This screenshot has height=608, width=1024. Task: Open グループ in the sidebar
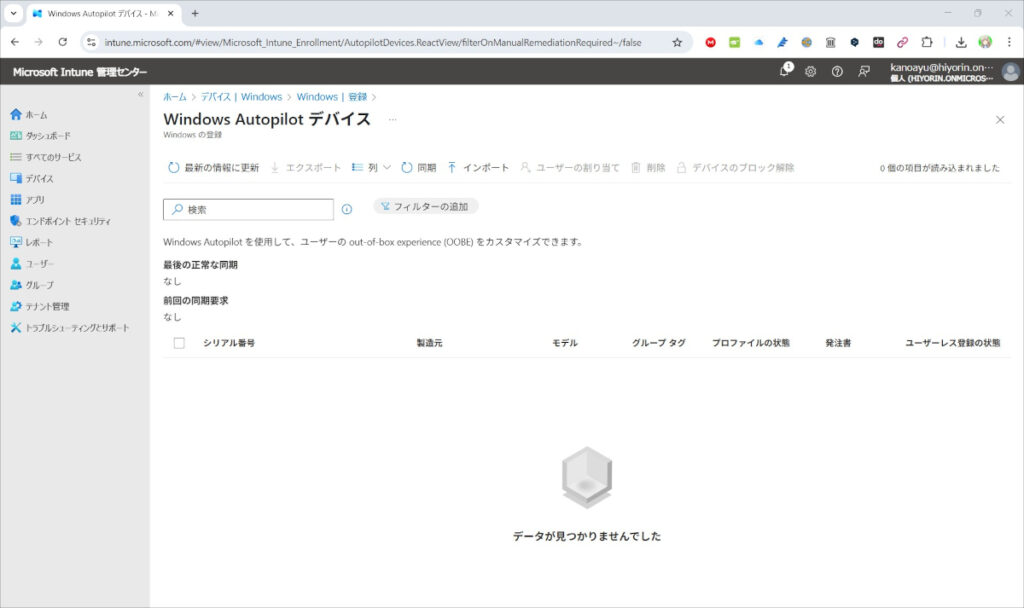pyautogui.click(x=32, y=285)
